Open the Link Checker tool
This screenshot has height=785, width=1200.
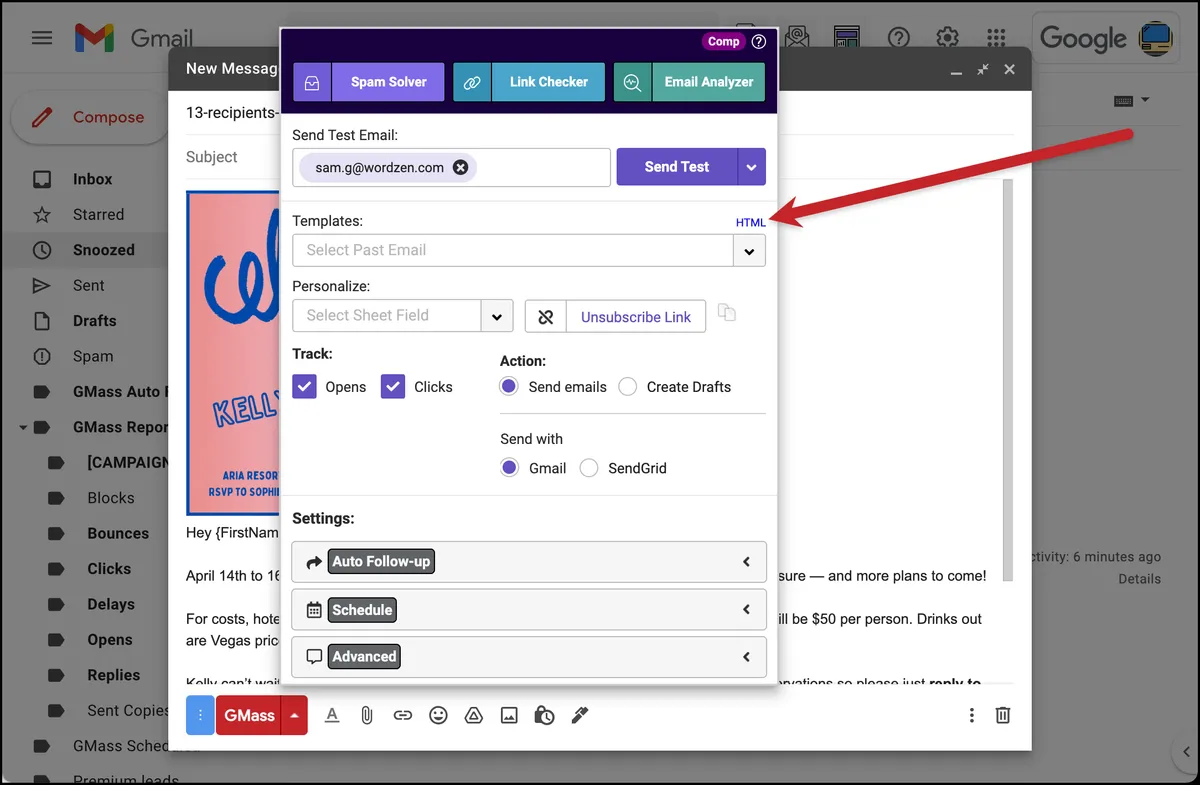pos(529,82)
